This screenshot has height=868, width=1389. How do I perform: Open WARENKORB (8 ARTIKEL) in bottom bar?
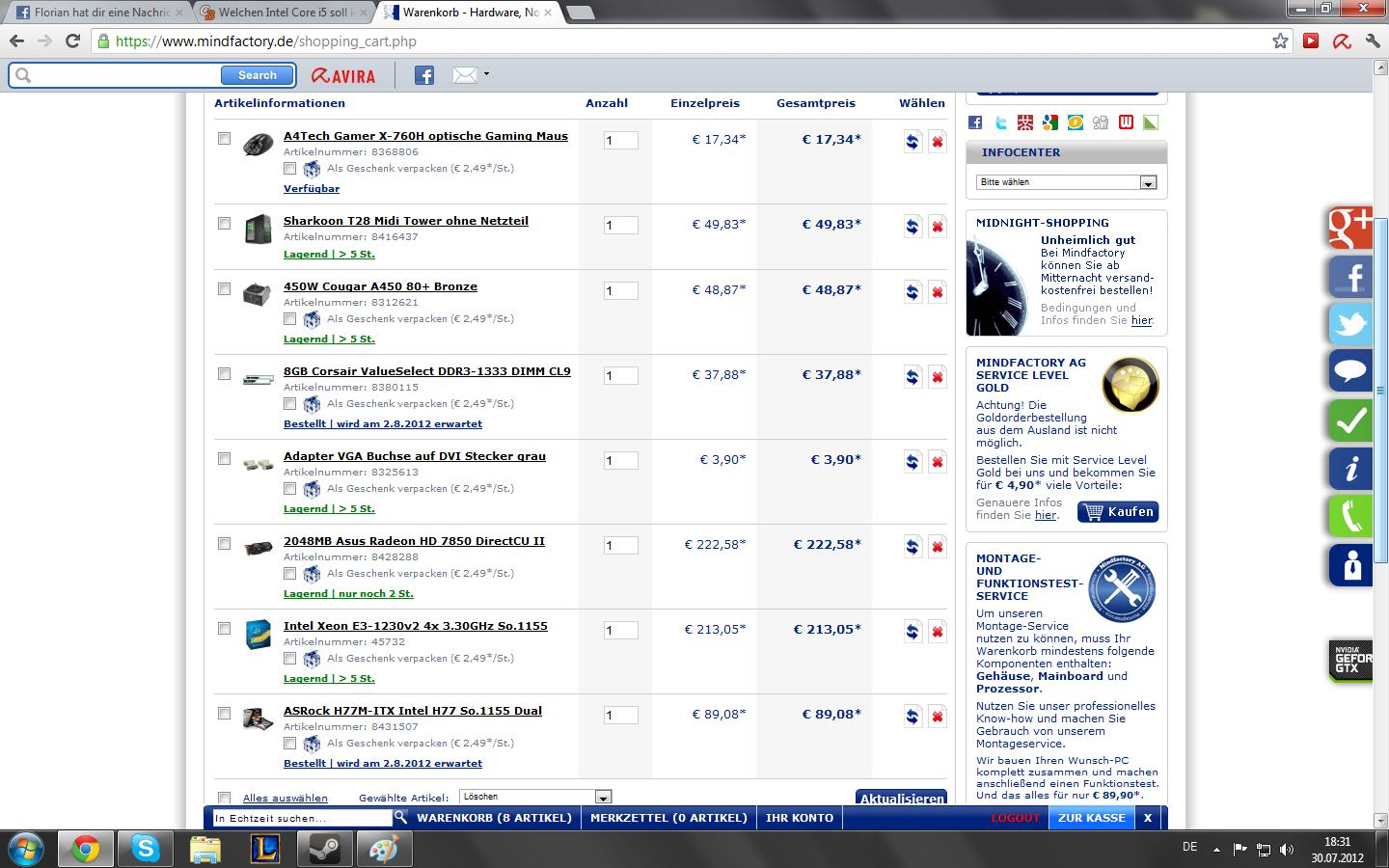(494, 818)
